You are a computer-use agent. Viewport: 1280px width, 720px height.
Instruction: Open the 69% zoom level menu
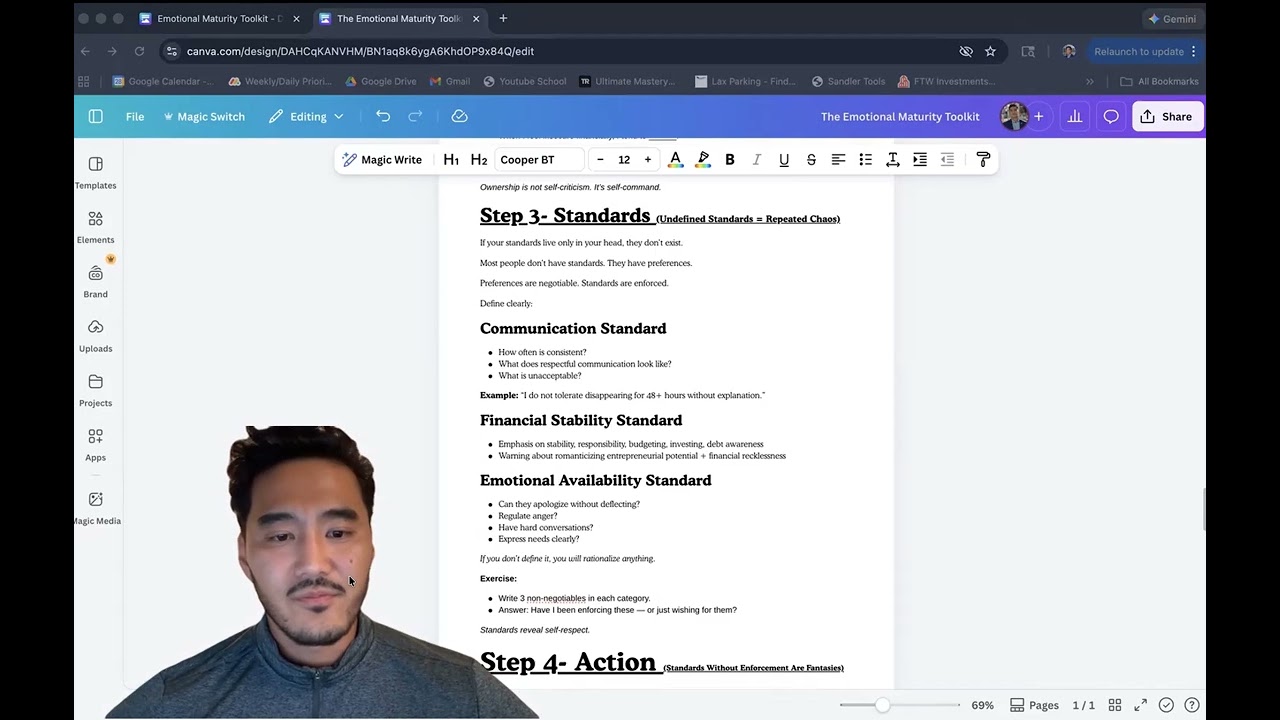click(982, 705)
